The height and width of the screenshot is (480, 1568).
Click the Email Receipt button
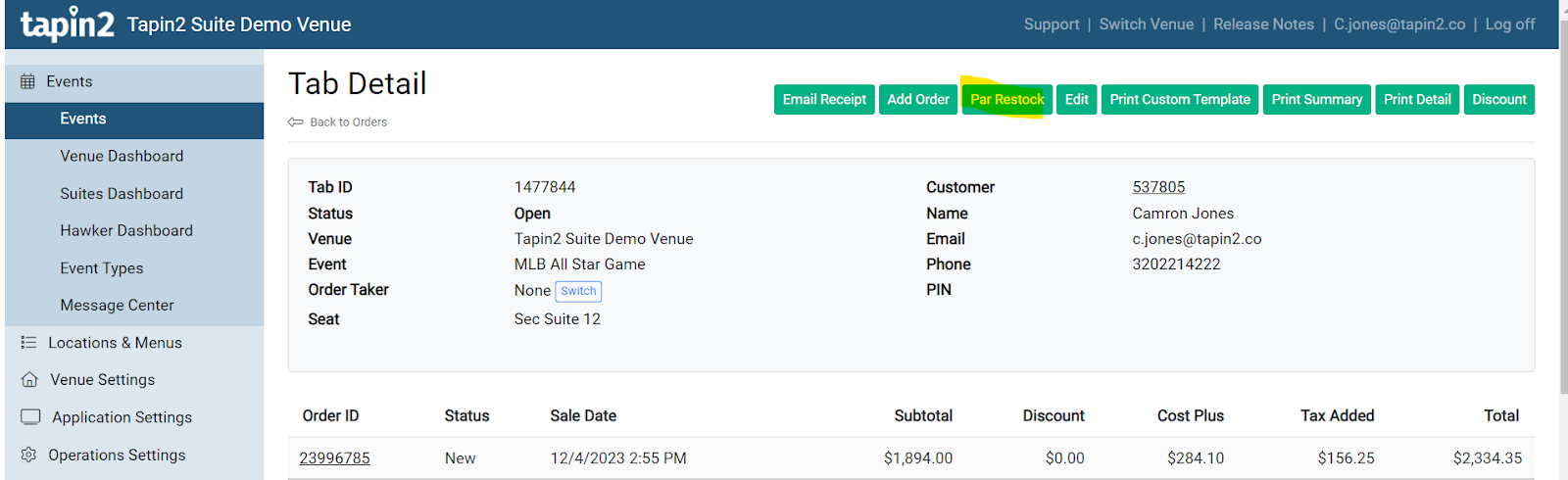tap(824, 100)
